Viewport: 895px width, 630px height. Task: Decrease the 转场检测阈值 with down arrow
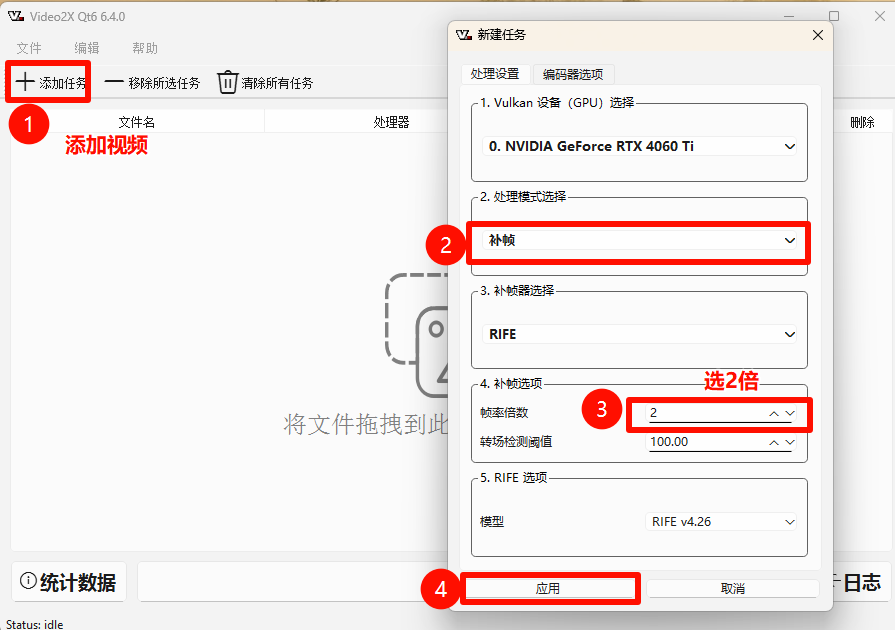tap(790, 442)
